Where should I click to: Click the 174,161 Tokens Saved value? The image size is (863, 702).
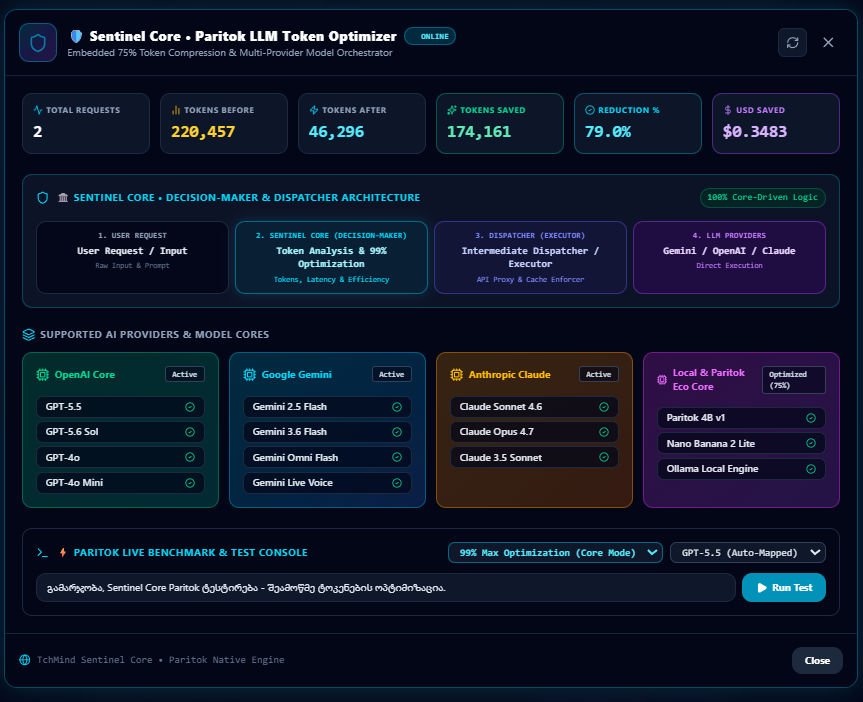pyautogui.click(x=479, y=132)
